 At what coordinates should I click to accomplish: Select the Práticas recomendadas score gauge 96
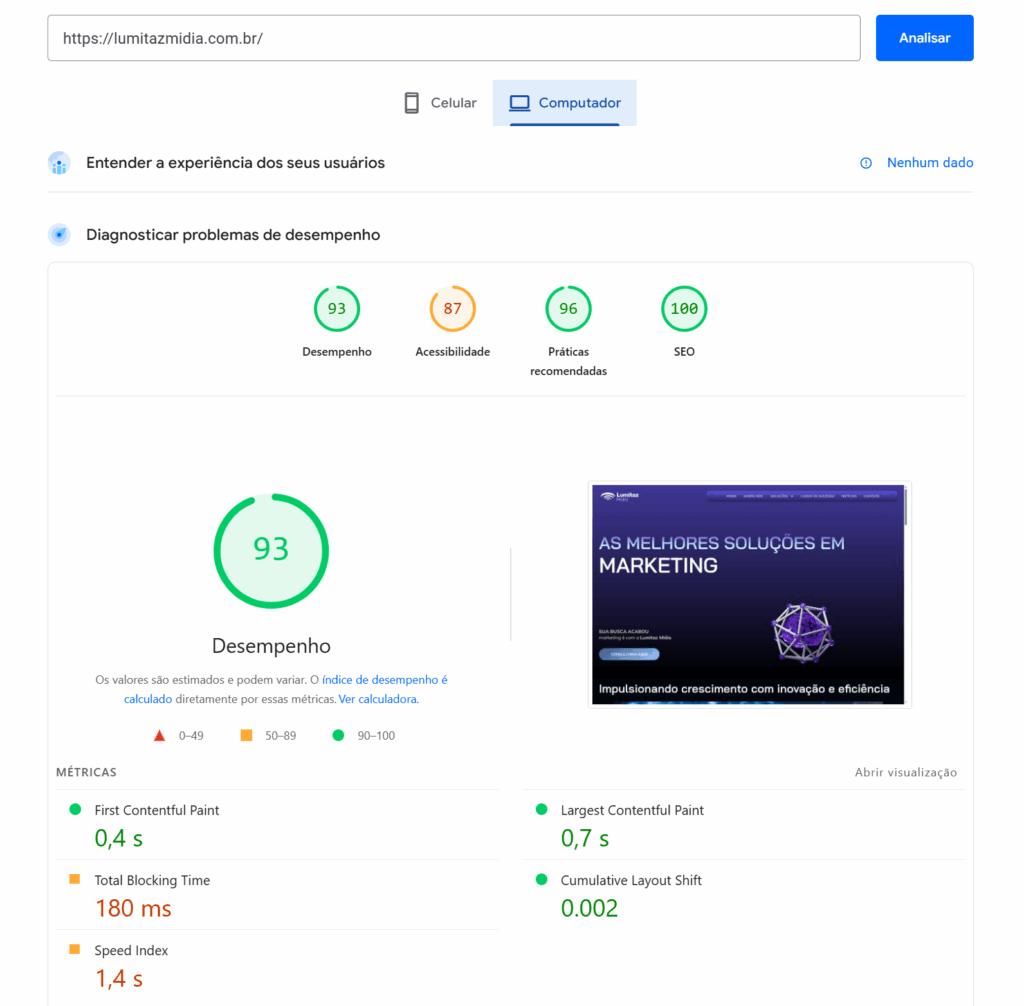coord(568,309)
